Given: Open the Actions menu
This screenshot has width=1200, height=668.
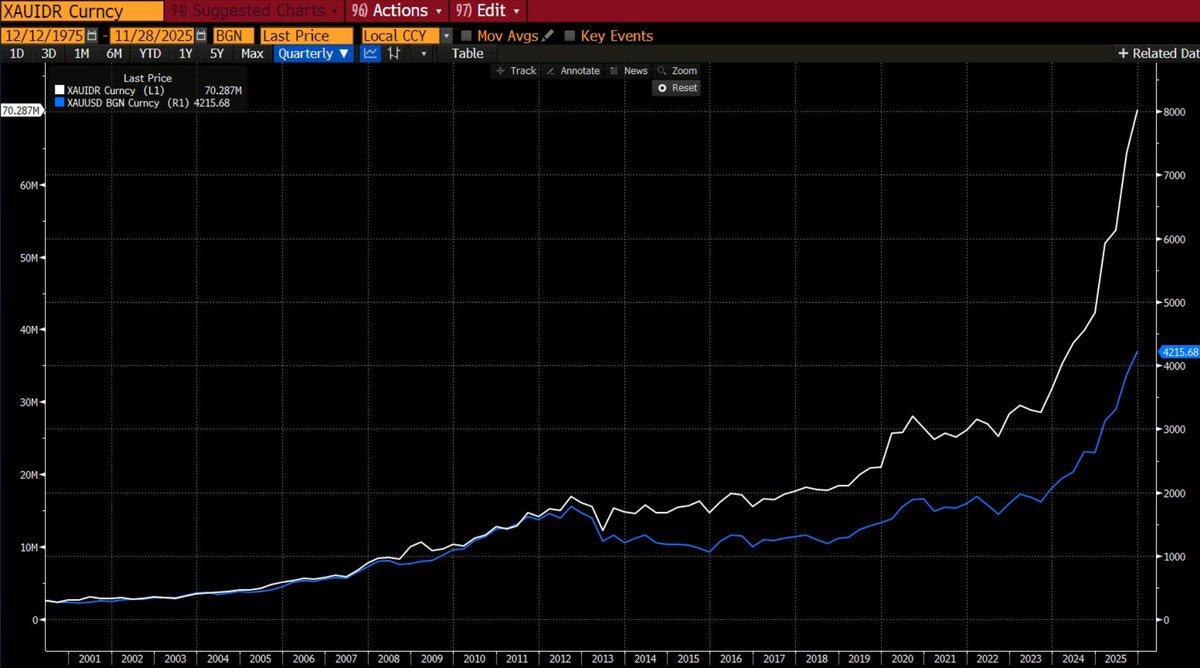Looking at the screenshot, I should 399,11.
